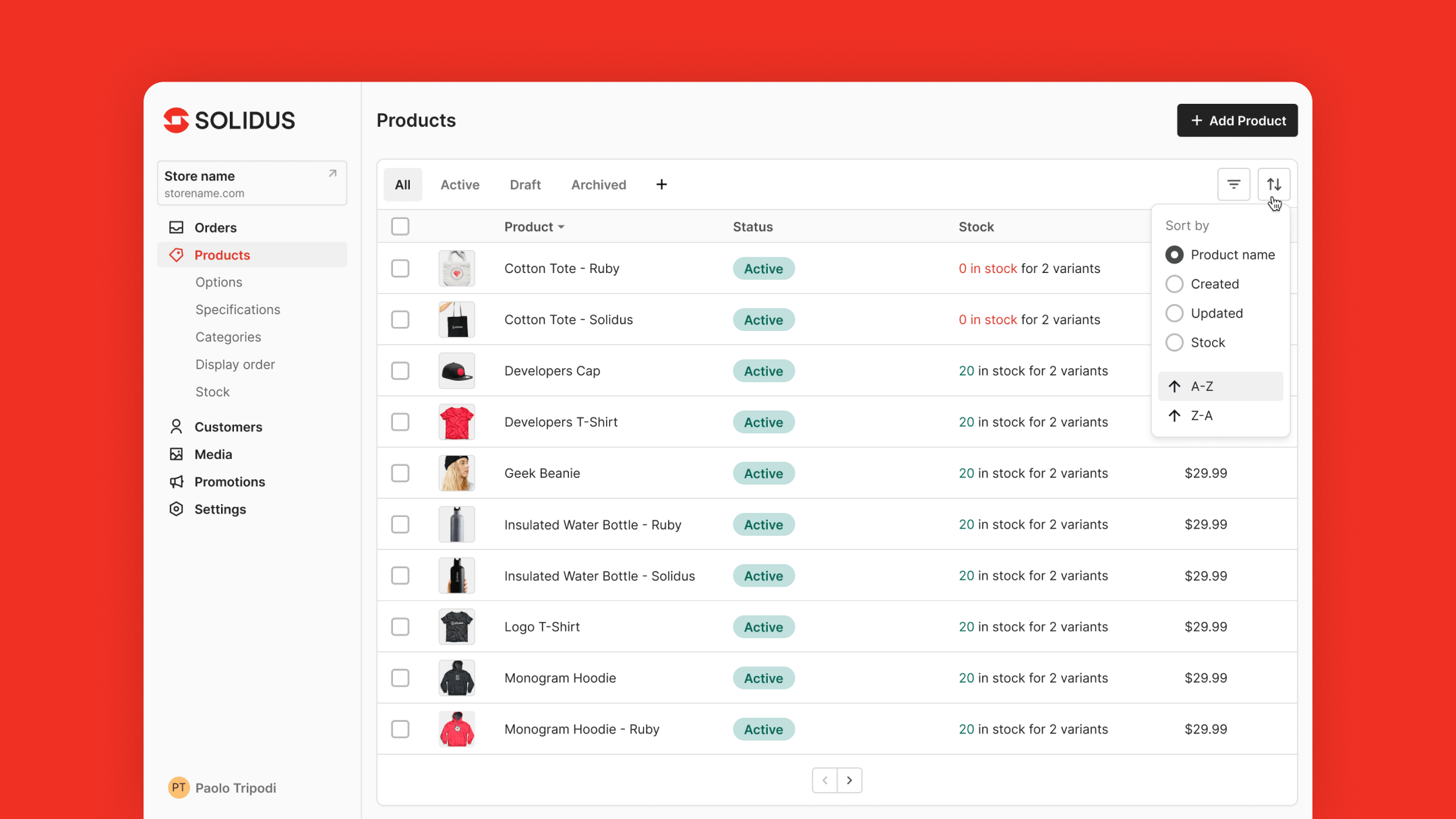Open the Draft products tab
The height and width of the screenshot is (819, 1456).
pos(525,184)
